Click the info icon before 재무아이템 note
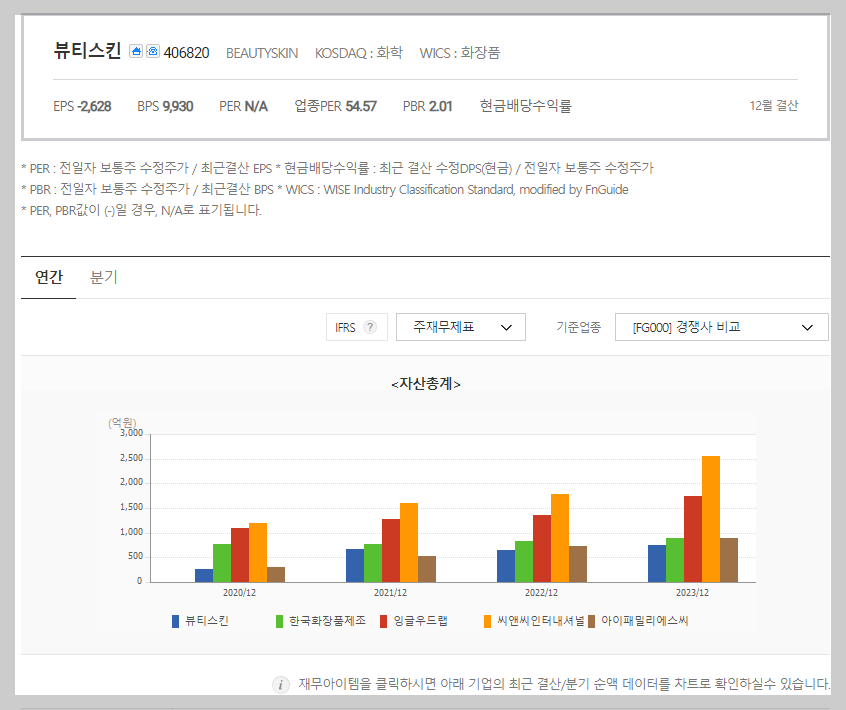Screen dimensions: 846x710 [281, 685]
